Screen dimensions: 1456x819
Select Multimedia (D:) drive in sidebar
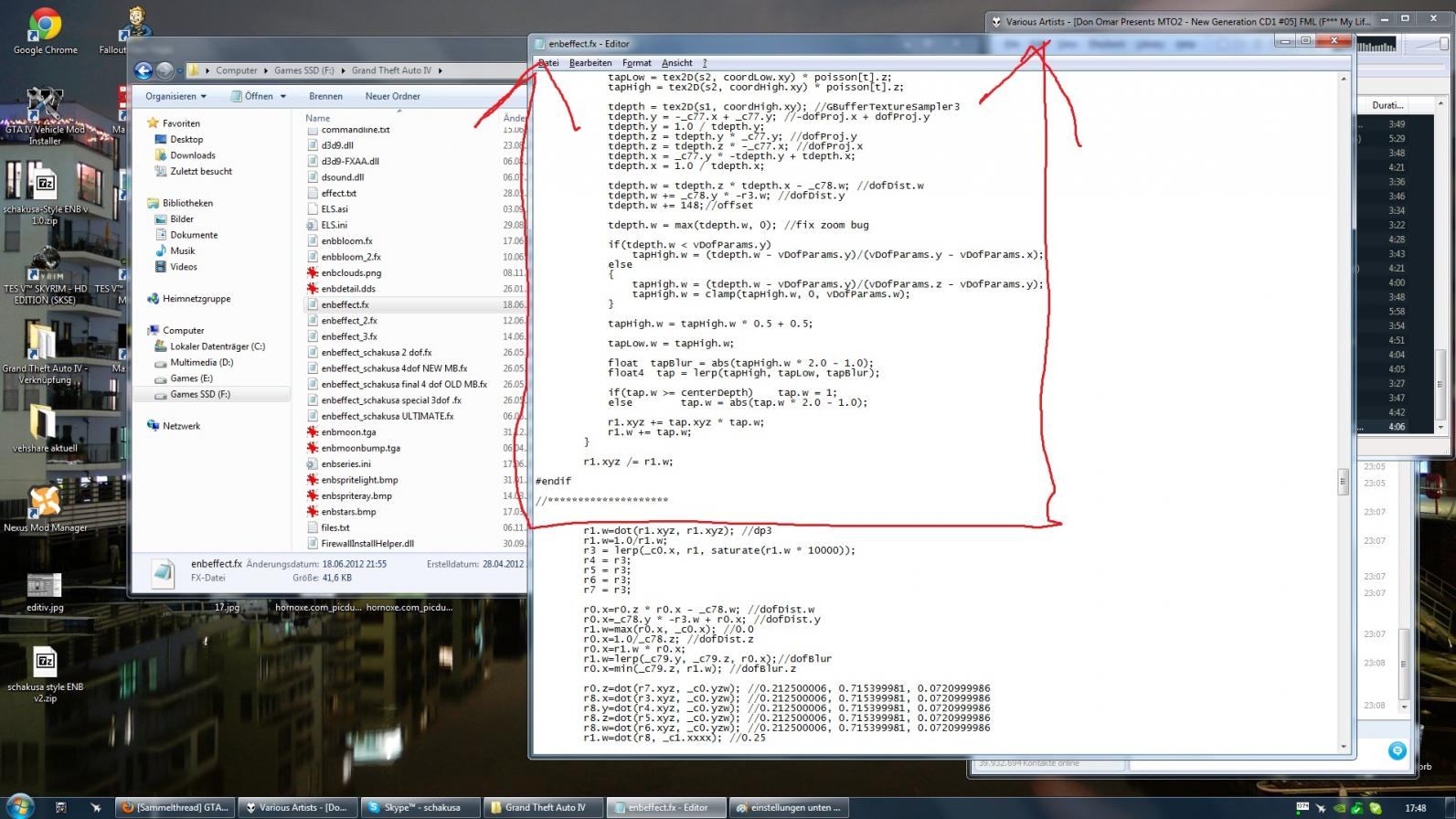194,362
